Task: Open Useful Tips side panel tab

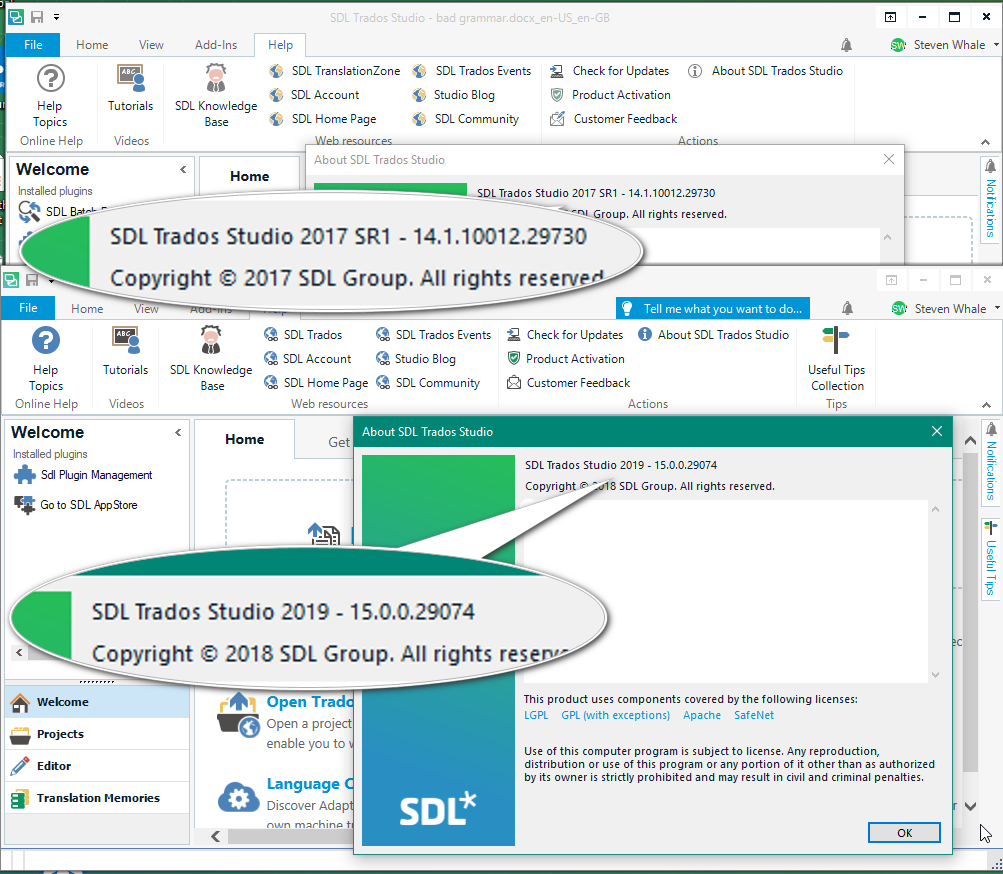Action: tap(990, 559)
